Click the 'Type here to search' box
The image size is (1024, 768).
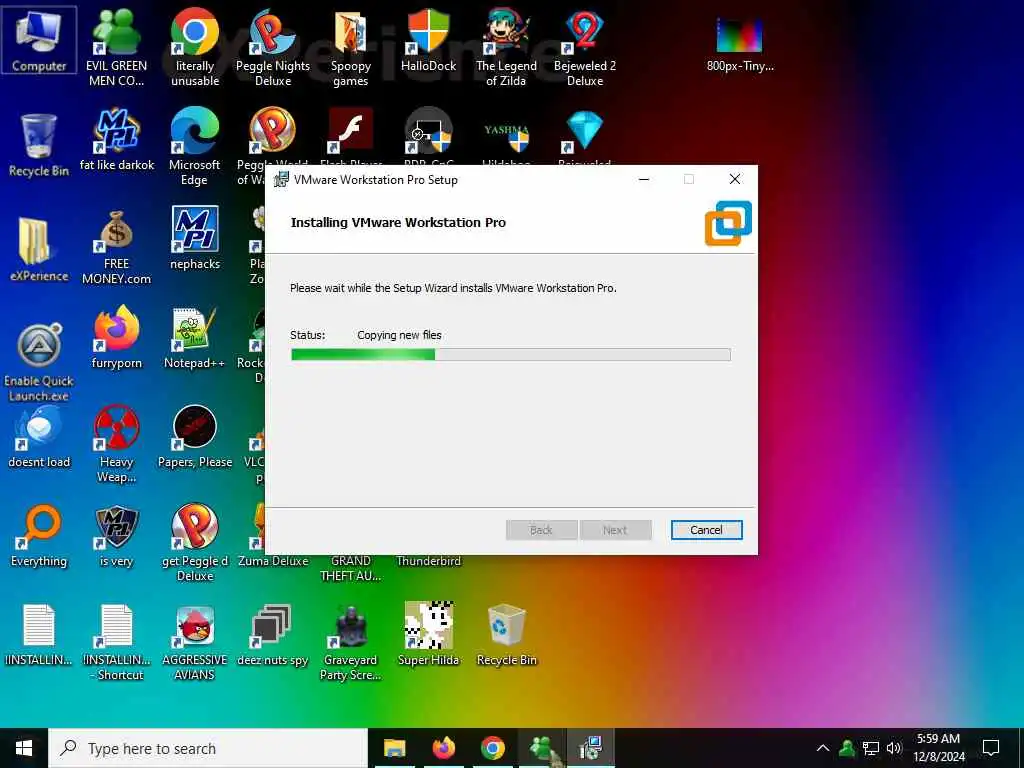point(208,748)
